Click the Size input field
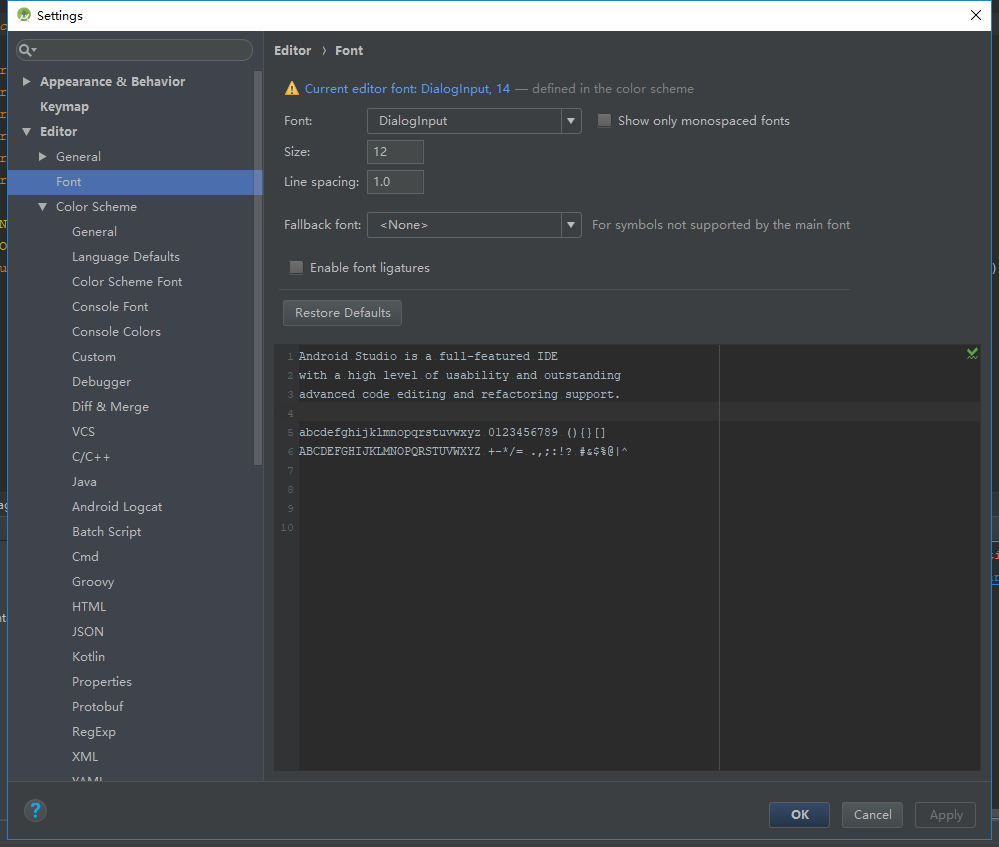Screen dimensions: 999x847 tap(395, 152)
